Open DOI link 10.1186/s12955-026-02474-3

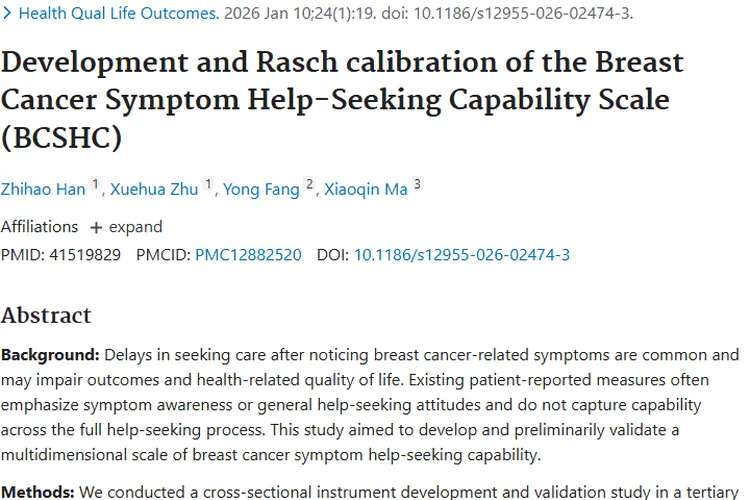[x=461, y=255]
